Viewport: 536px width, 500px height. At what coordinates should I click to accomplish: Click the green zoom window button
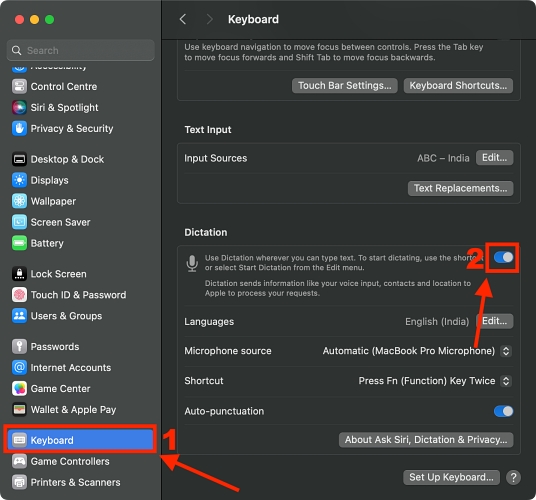coord(50,19)
